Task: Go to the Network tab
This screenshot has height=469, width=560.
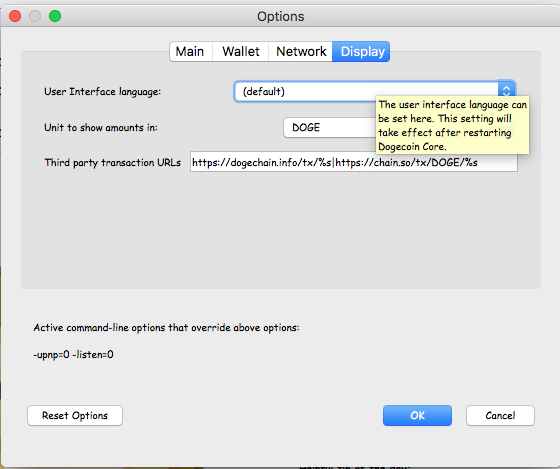Action: 301,51
